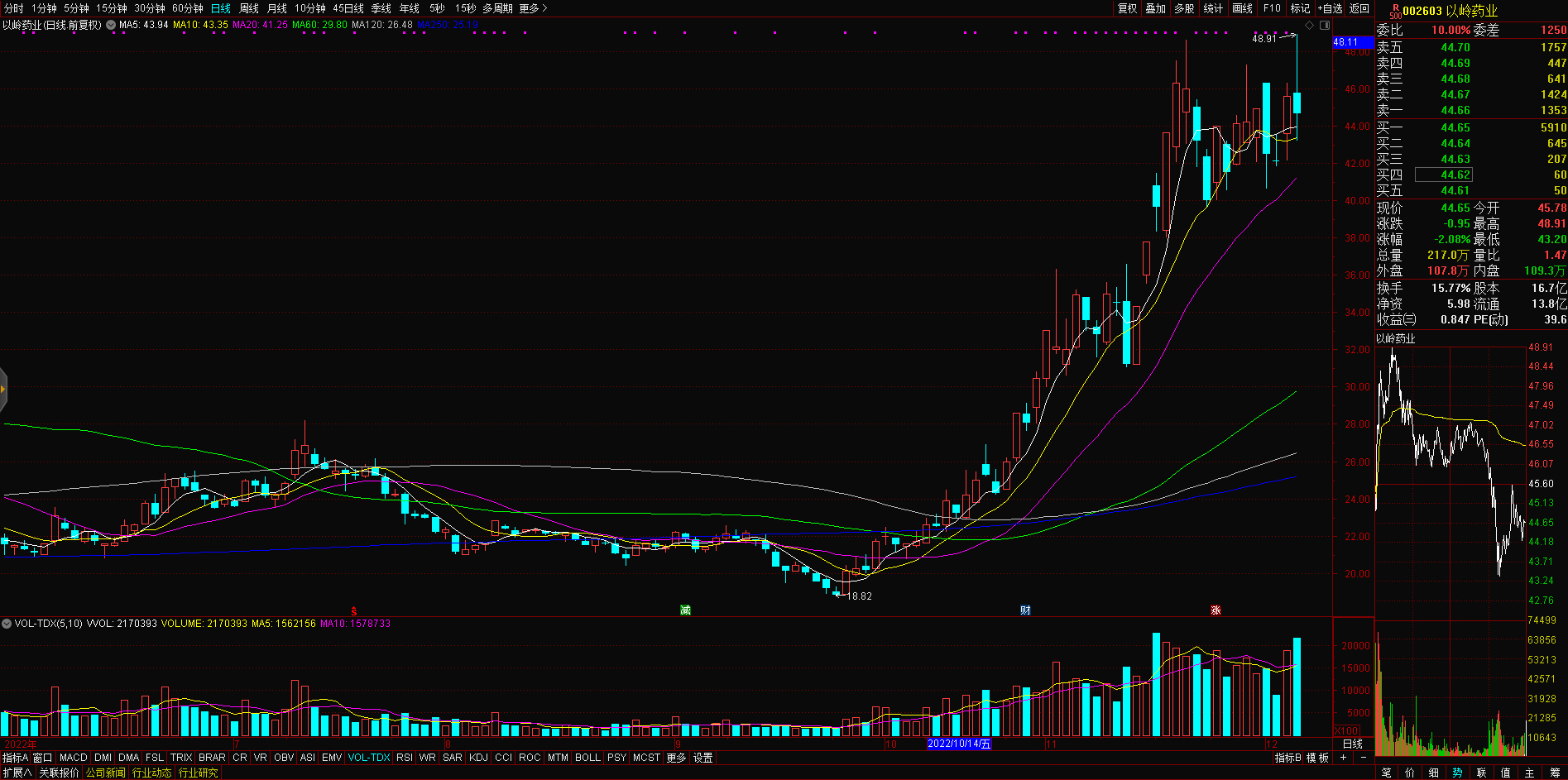Screen dimensions: 1568x780
Task: Expand the left edge sidebar handle
Action: (3, 389)
